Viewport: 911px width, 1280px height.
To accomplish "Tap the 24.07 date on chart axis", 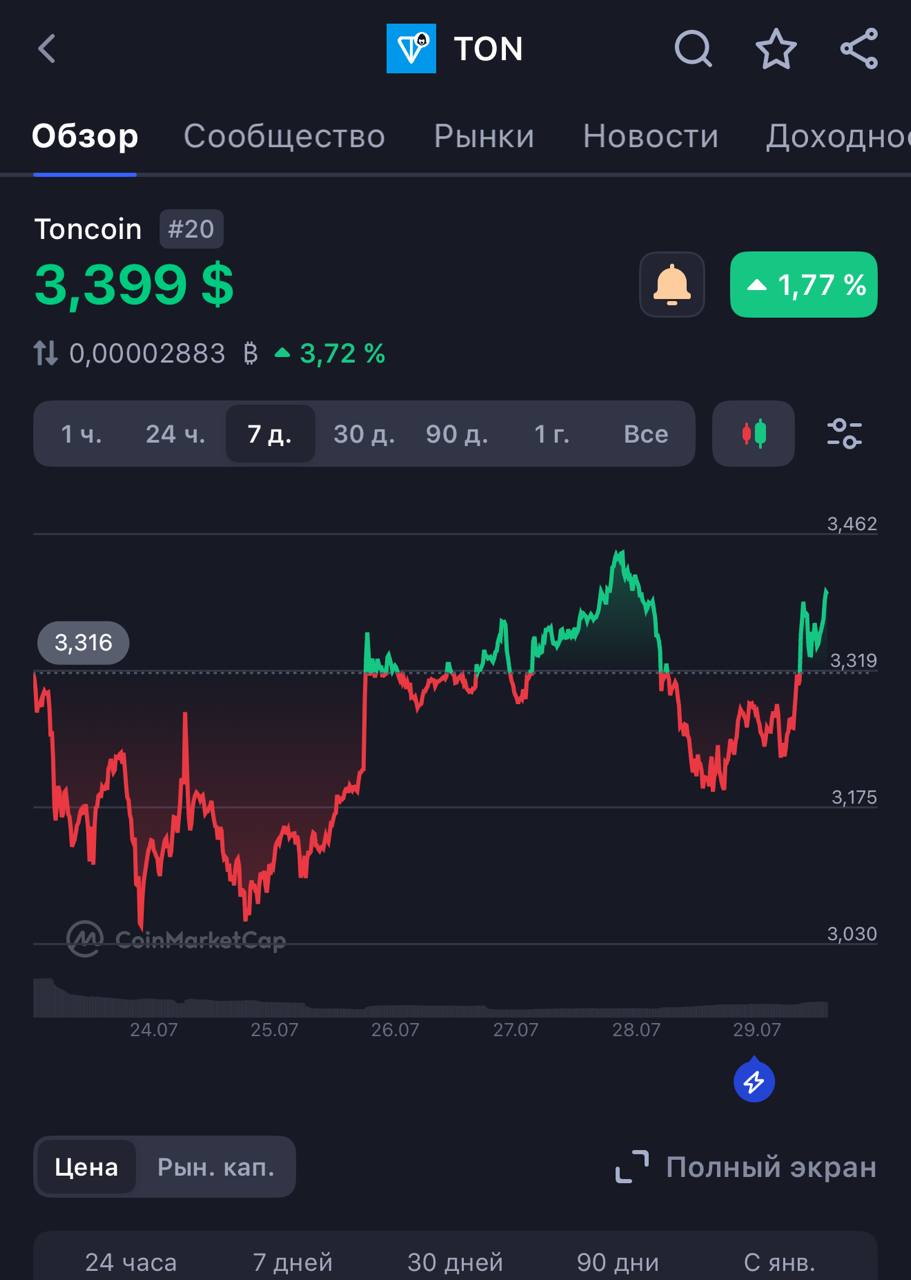I will [x=154, y=1030].
